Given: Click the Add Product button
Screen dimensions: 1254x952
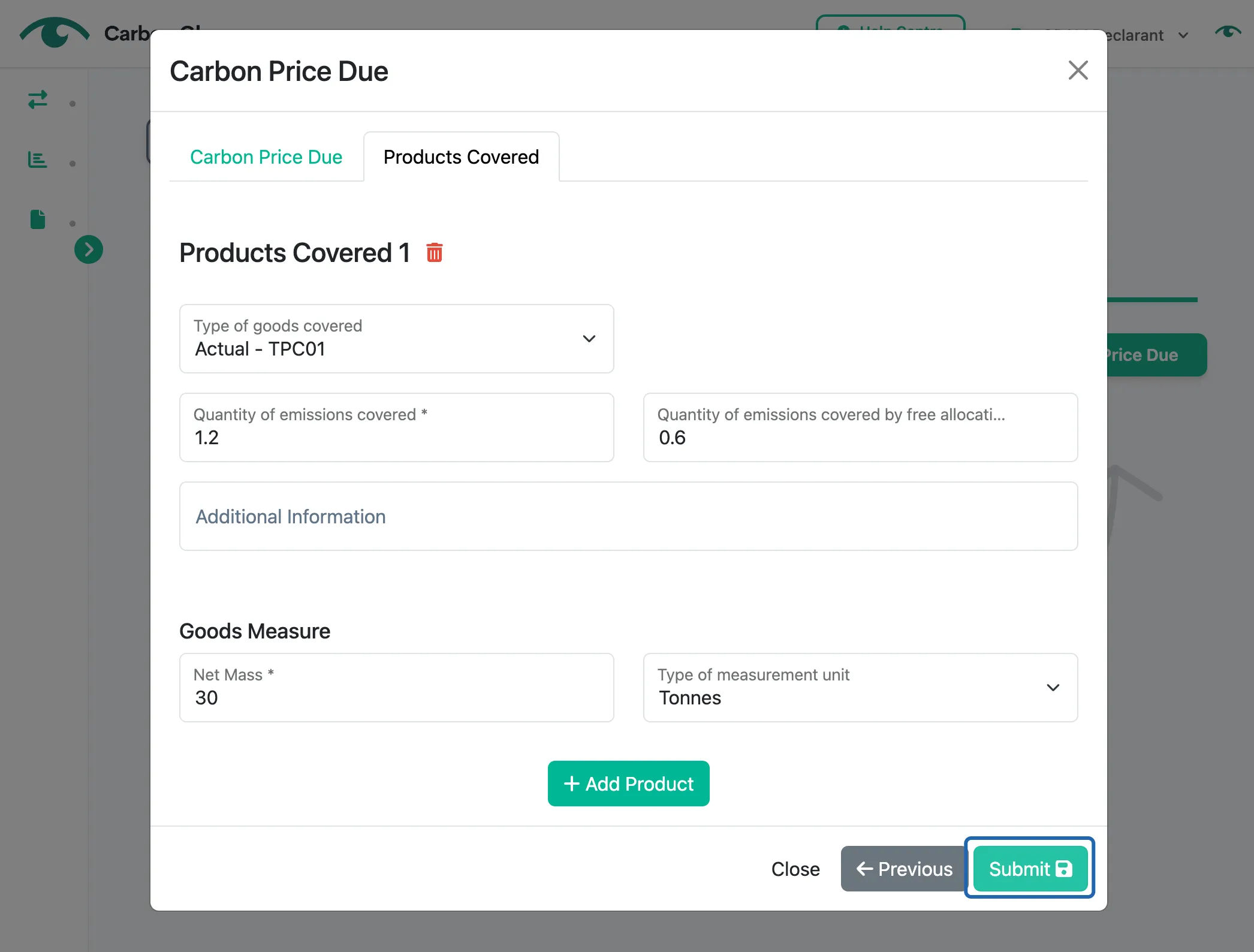Looking at the screenshot, I should point(628,784).
